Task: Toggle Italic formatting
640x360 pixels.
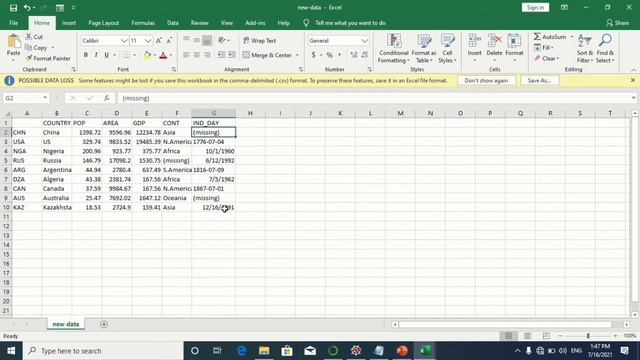Action: (96, 55)
